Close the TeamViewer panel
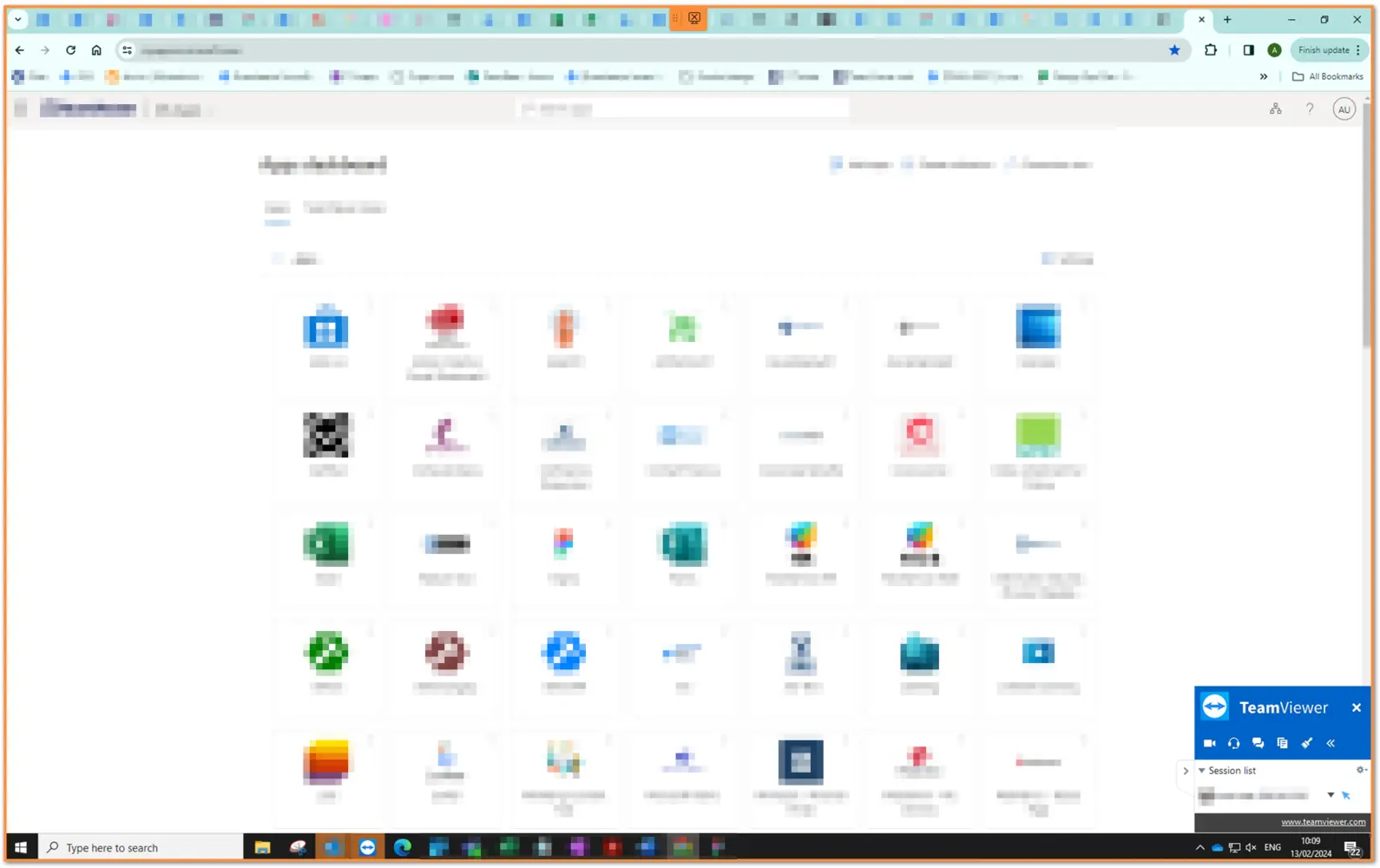Screen dimensions: 1380x868 [1357, 707]
